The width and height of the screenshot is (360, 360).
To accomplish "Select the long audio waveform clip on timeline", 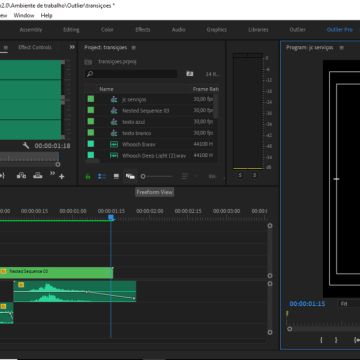I will (75, 292).
